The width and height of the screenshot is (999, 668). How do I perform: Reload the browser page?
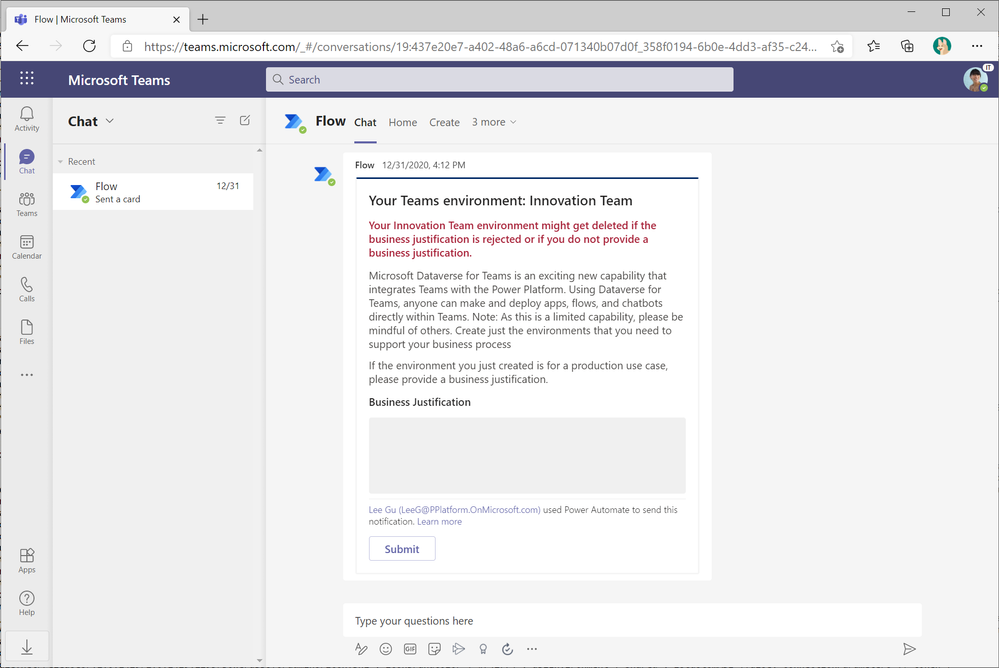tap(89, 46)
